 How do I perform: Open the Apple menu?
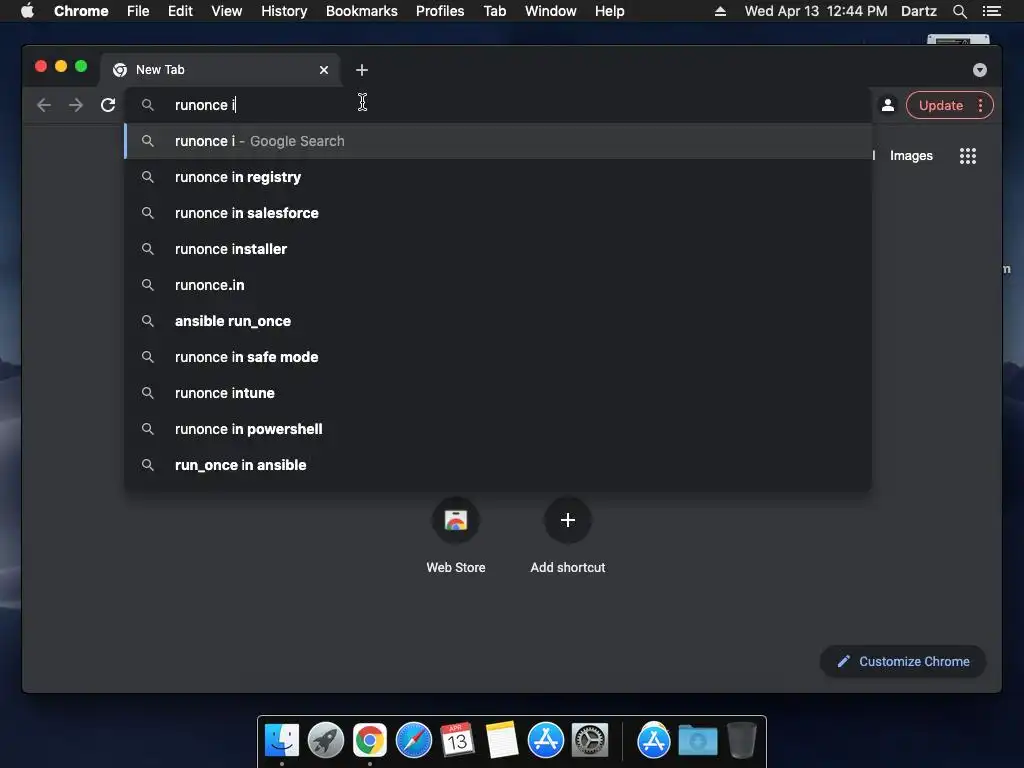(27, 11)
